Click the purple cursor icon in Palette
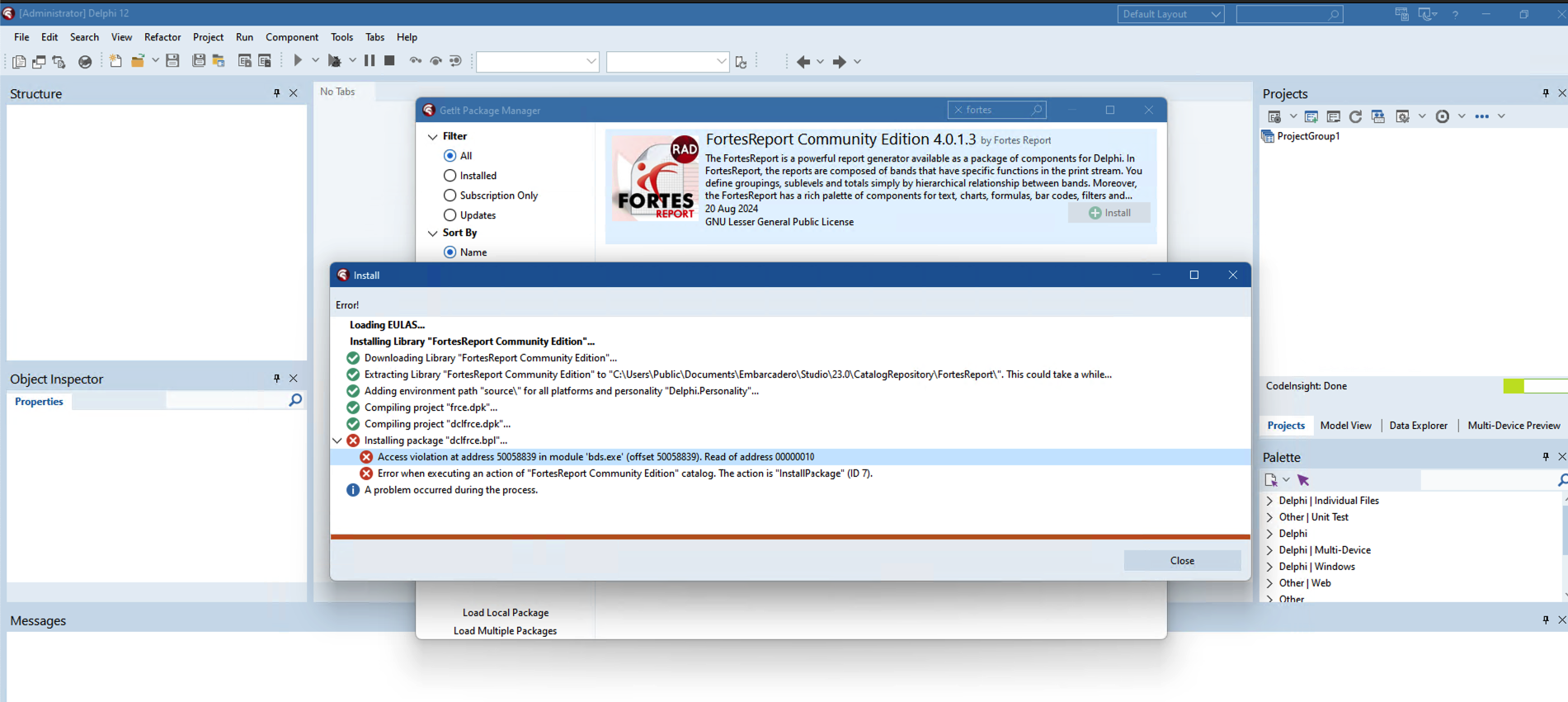Viewport: 1568px width, 702px height. [x=1303, y=480]
